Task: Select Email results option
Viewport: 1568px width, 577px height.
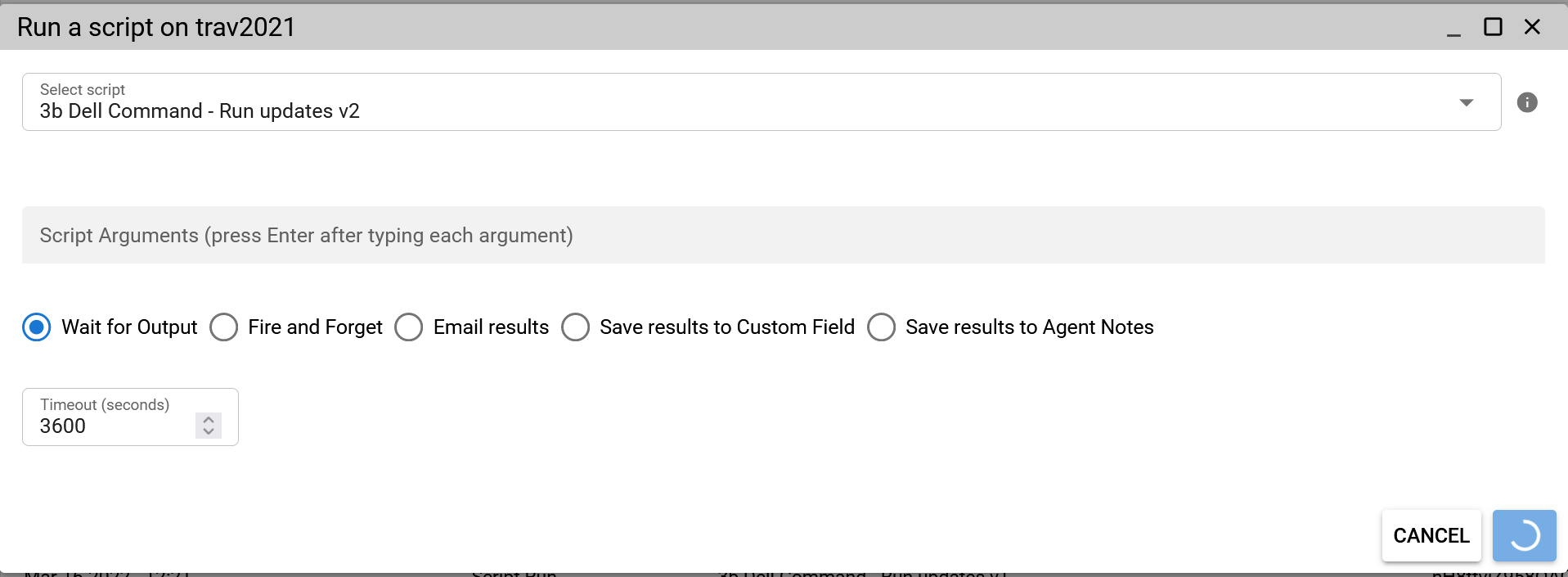Action: click(409, 327)
